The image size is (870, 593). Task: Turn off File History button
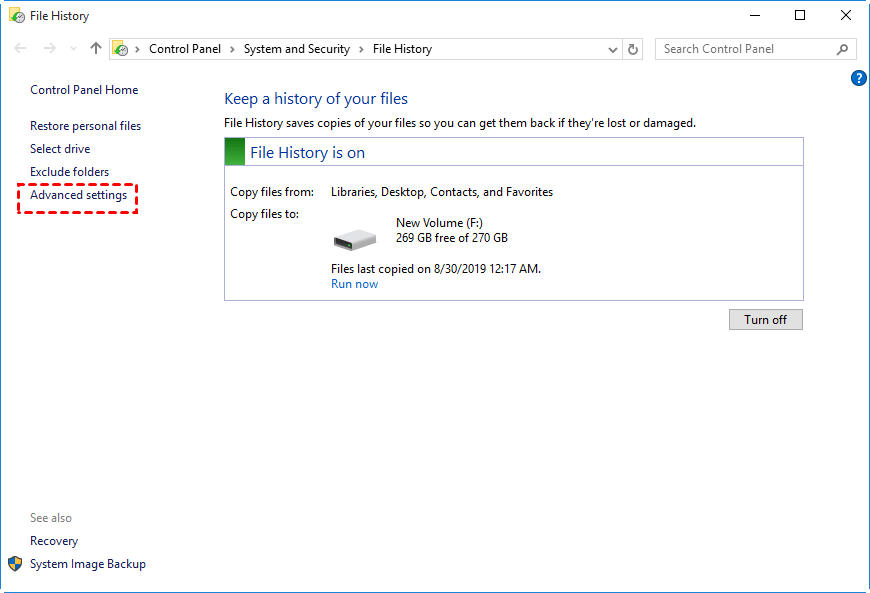click(x=765, y=320)
